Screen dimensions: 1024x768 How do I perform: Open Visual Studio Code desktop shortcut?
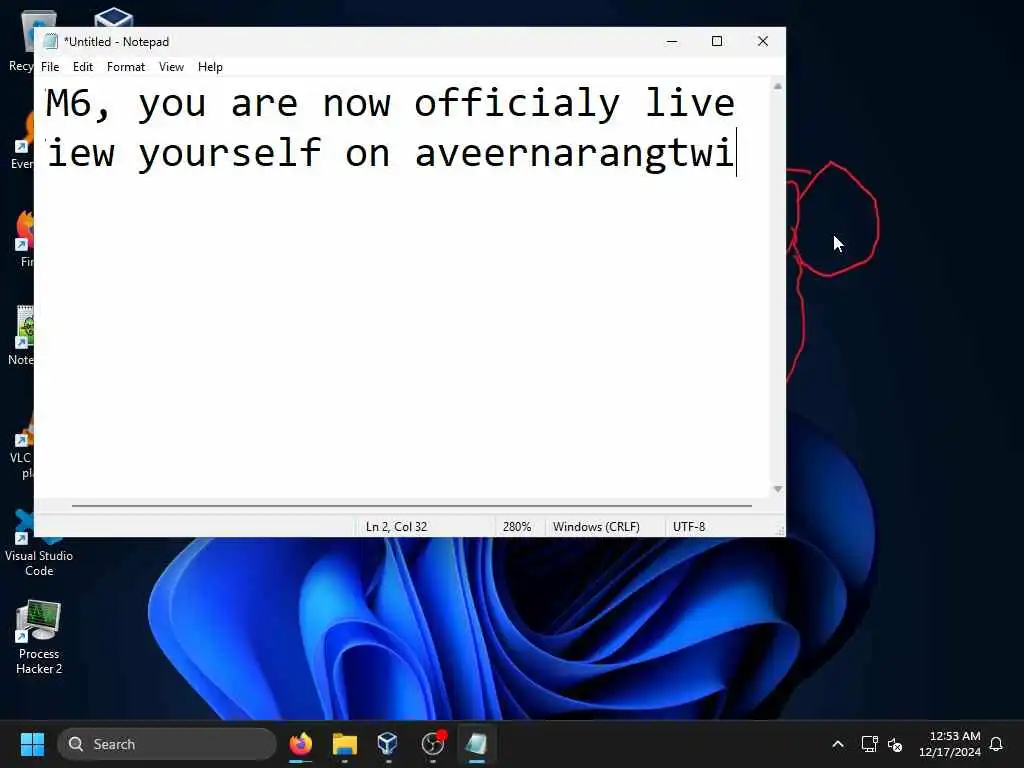[39, 543]
